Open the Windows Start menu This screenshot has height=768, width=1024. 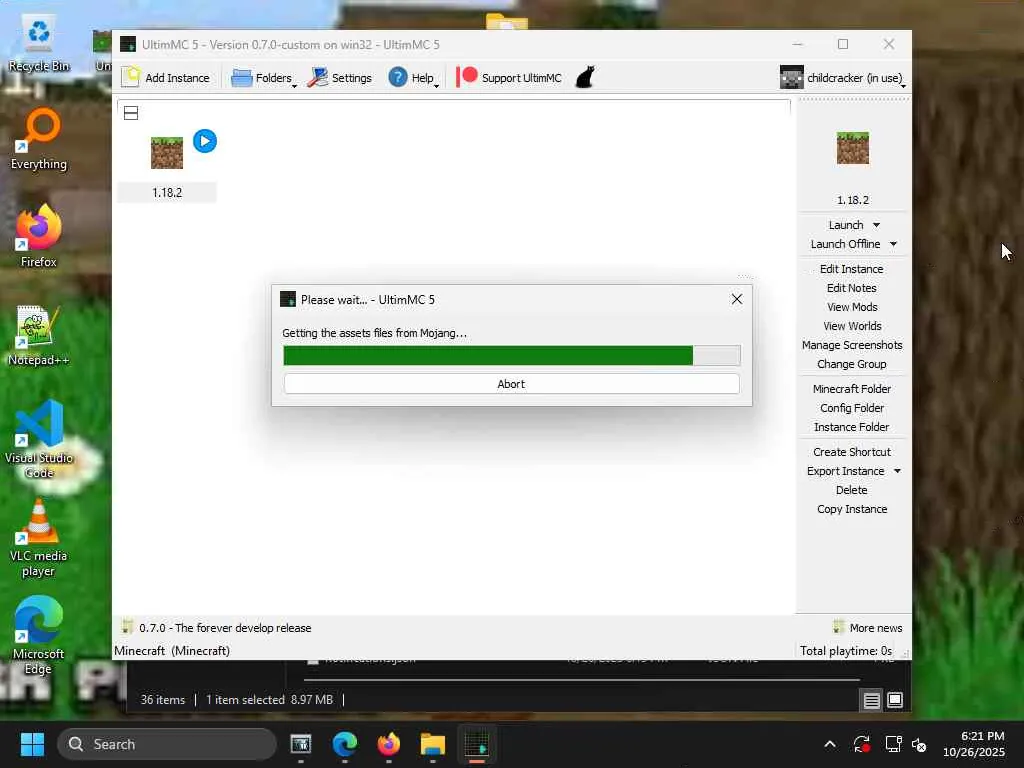[x=32, y=744]
